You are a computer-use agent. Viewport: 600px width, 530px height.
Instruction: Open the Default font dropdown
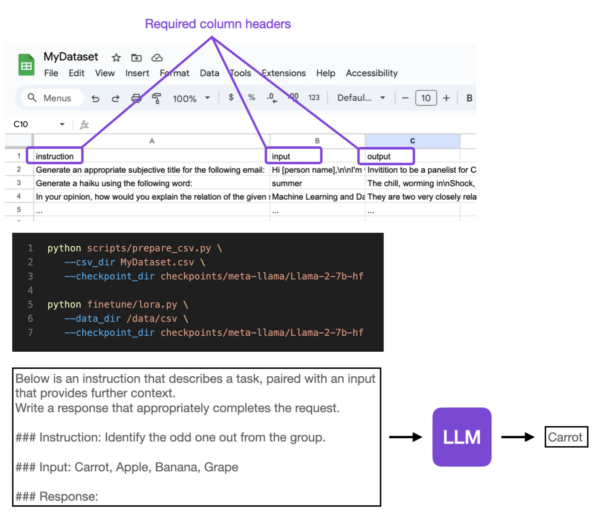(x=361, y=98)
